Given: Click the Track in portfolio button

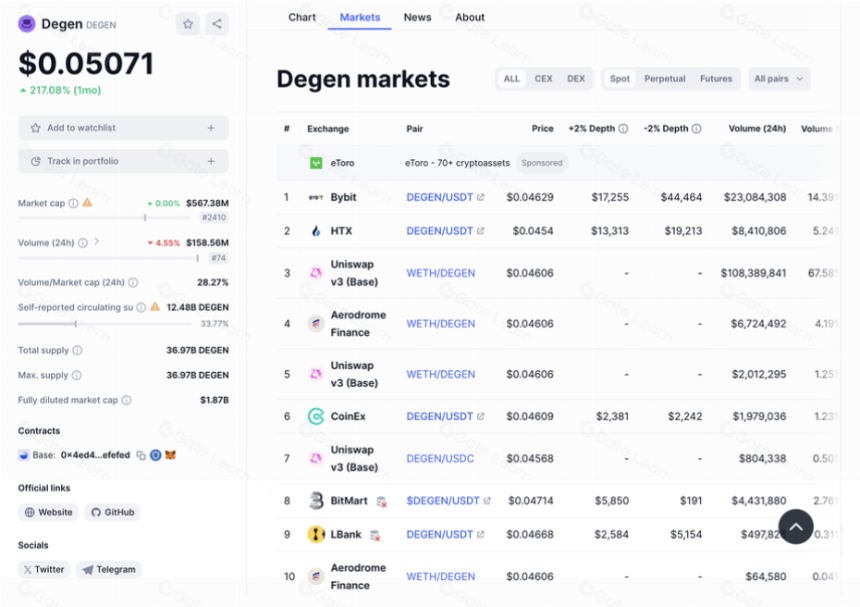Looking at the screenshot, I should 123,161.
